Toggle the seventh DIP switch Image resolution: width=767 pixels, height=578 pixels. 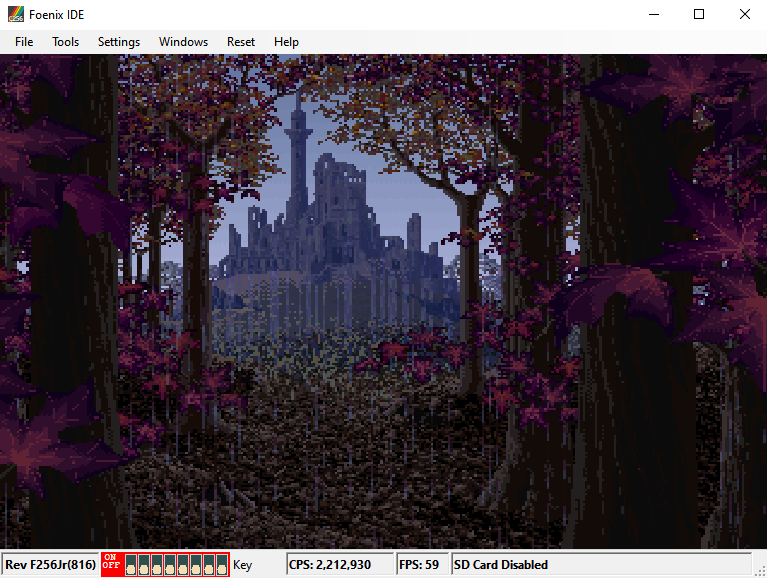click(209, 564)
